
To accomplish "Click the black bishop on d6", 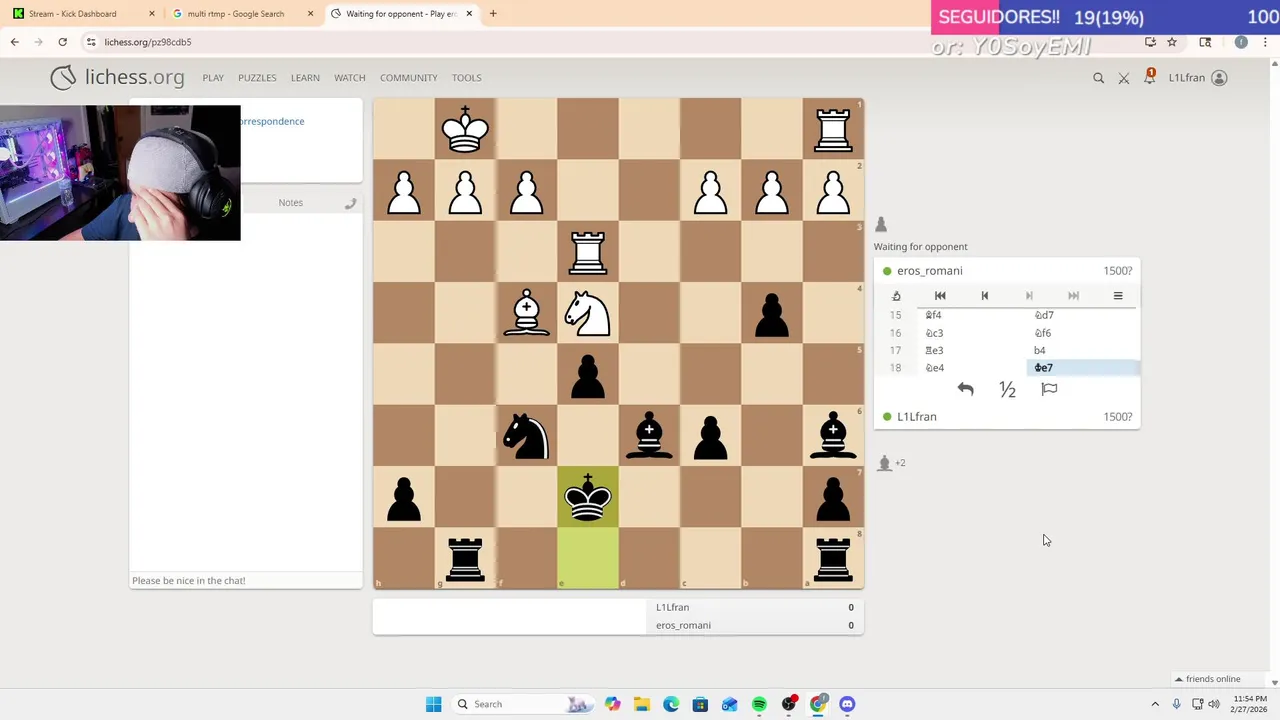I will [649, 436].
